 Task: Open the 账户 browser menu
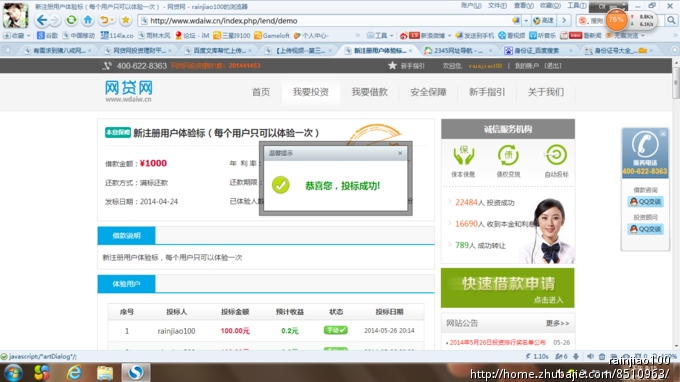(471, 6)
